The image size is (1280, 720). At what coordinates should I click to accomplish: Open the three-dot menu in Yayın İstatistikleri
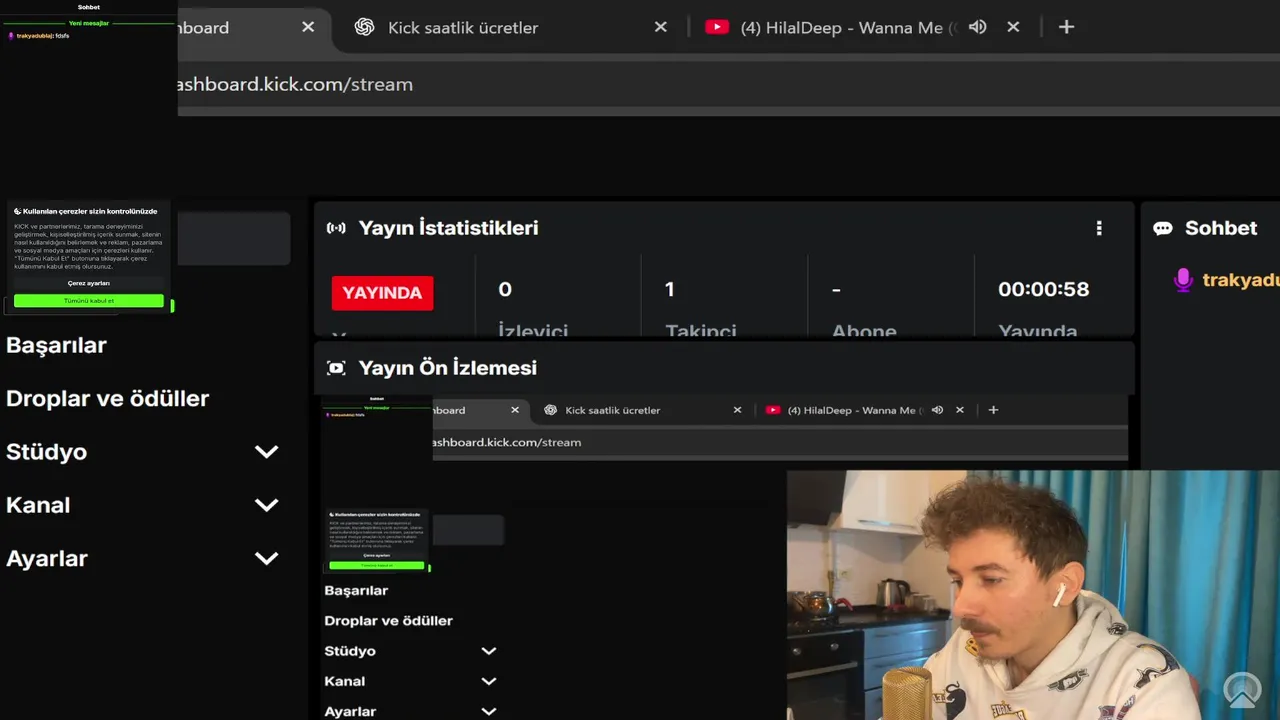(1099, 228)
